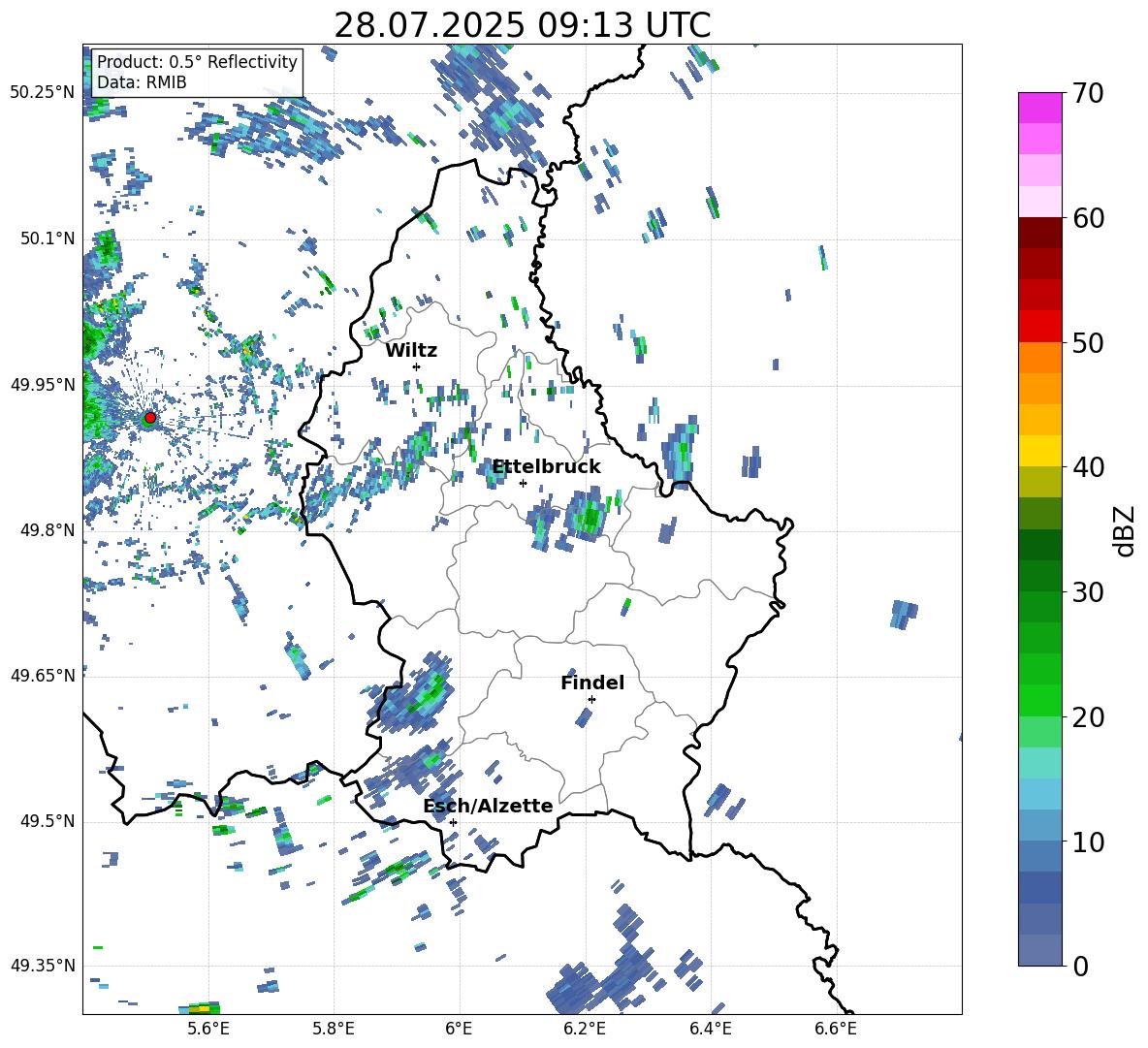This screenshot has height=1048, width=1148.
Task: Click the 49.95°N latitude label
Action: coord(43,384)
